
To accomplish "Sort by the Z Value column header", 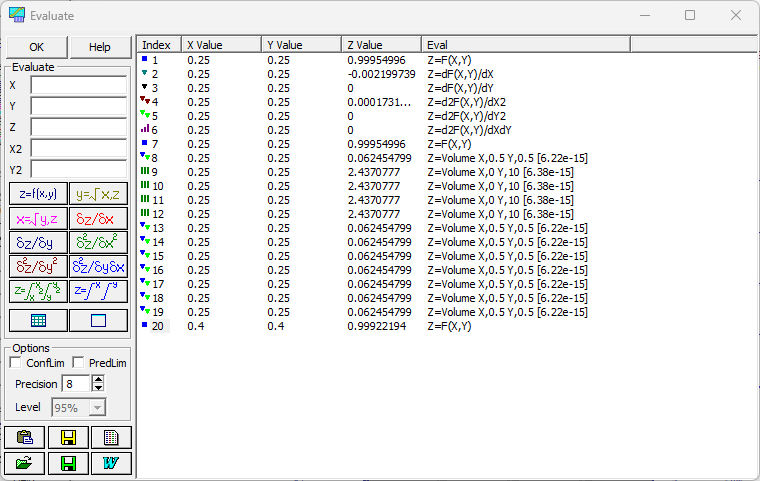I will point(381,45).
